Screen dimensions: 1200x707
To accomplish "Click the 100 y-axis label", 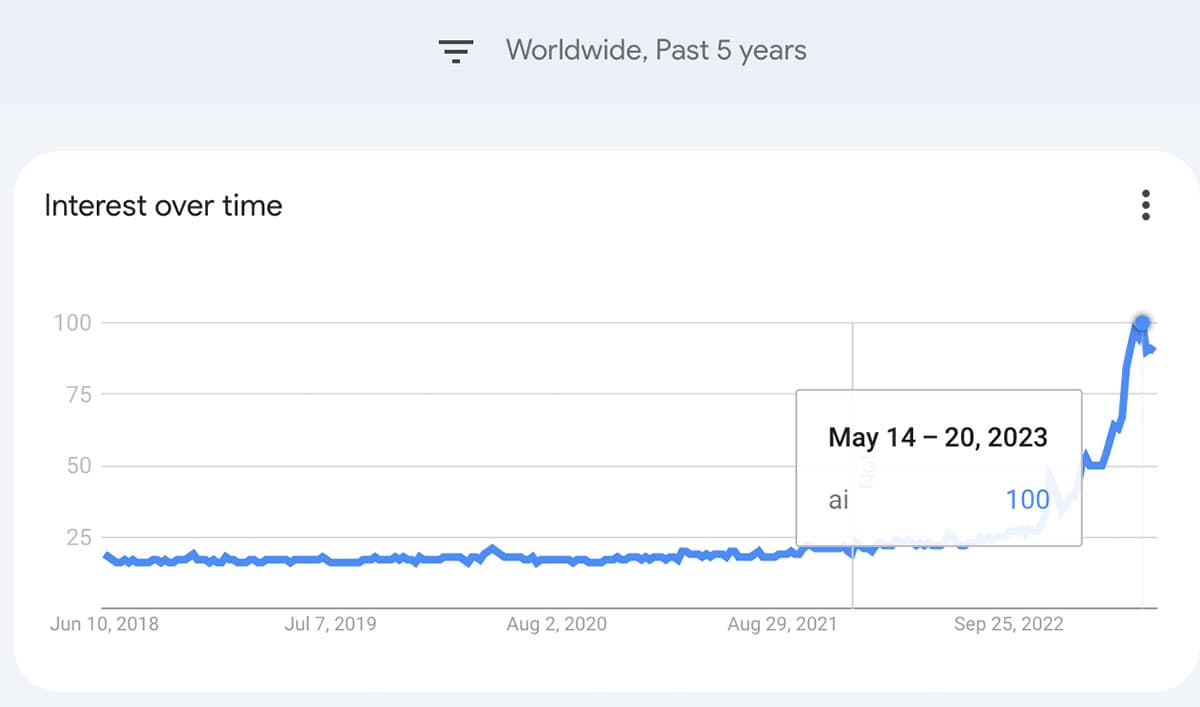I will 73,322.
